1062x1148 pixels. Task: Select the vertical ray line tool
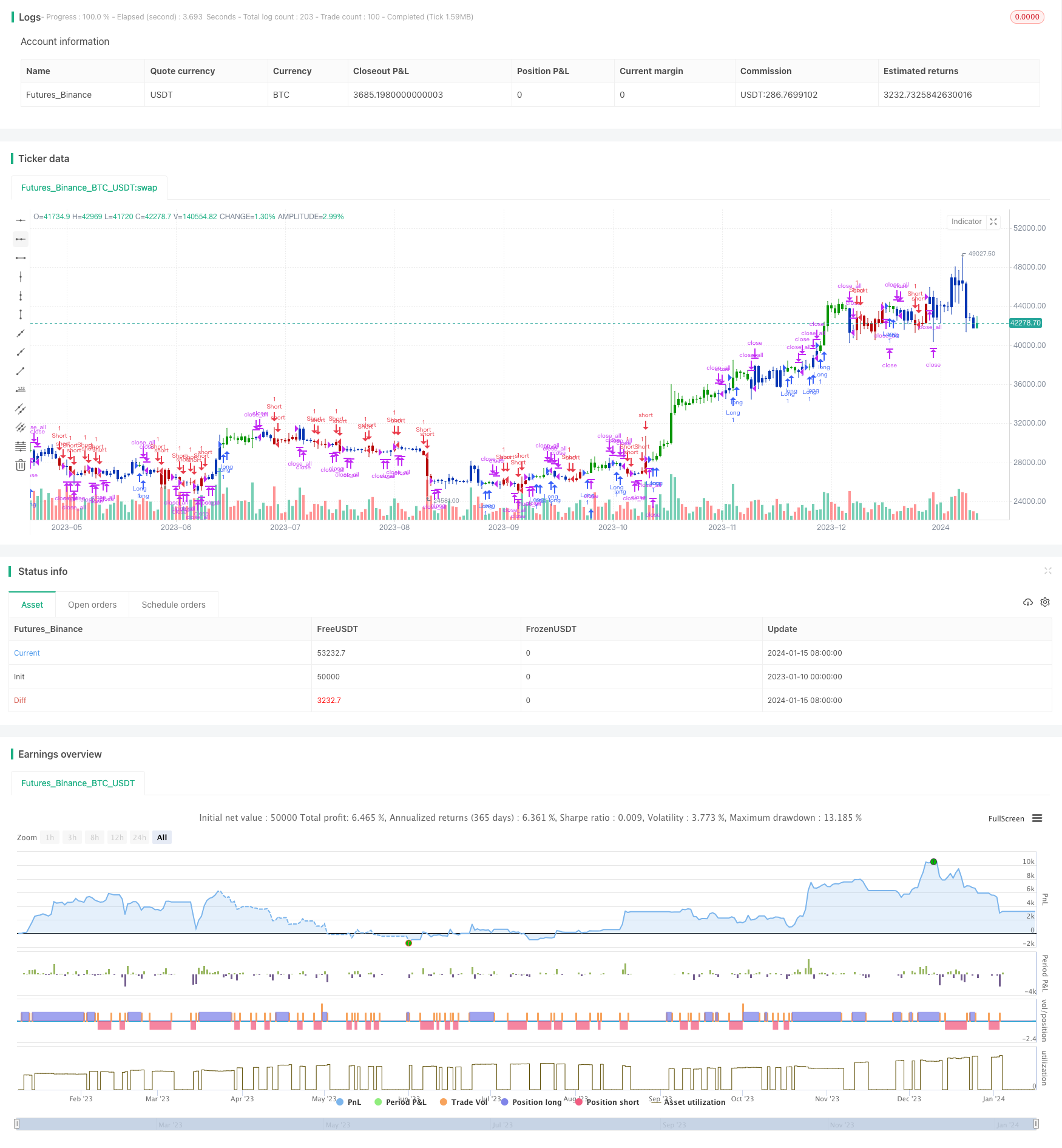[21, 296]
